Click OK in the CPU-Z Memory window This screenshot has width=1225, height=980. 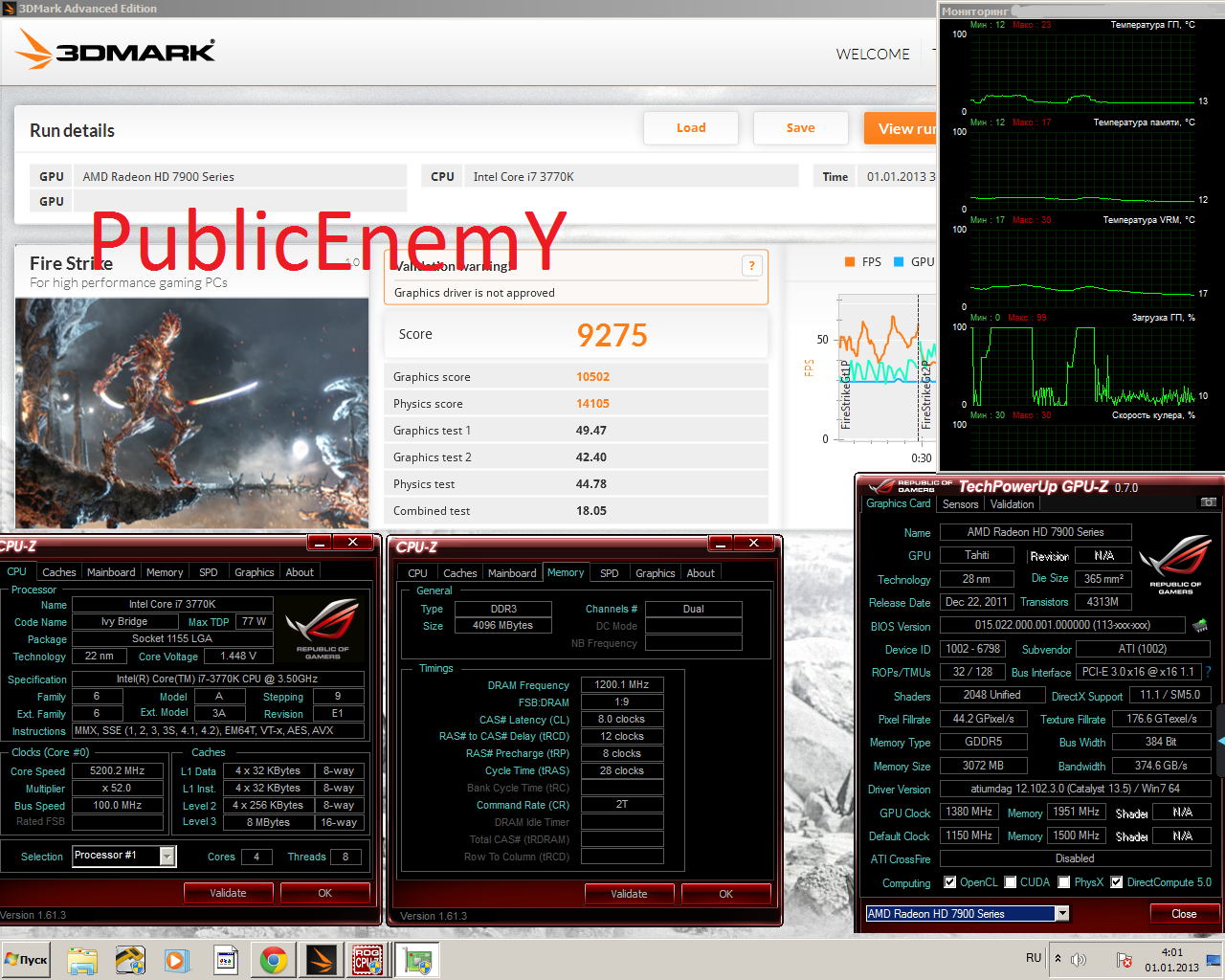coord(726,894)
